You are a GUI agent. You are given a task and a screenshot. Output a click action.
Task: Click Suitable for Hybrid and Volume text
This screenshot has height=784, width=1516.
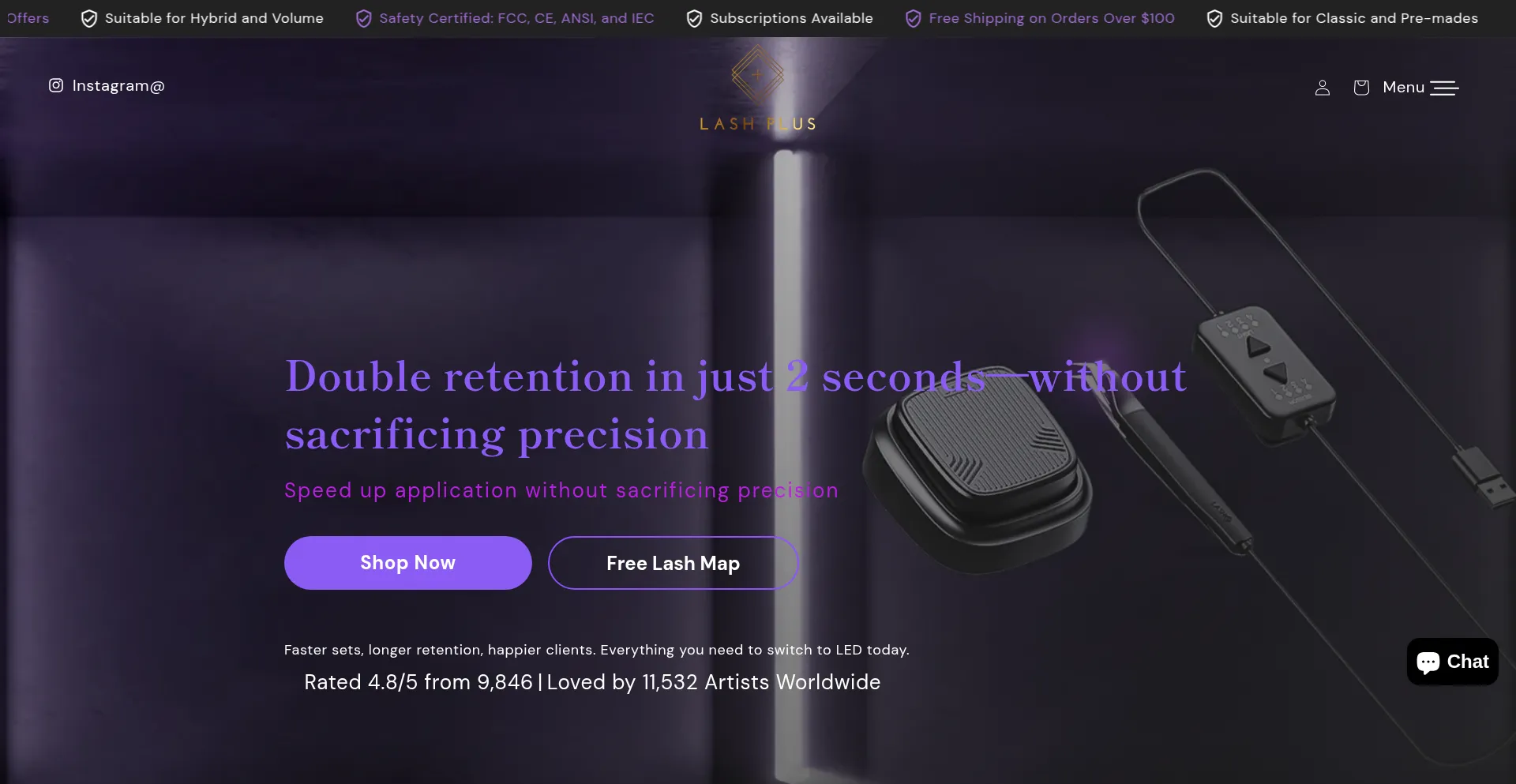(214, 18)
